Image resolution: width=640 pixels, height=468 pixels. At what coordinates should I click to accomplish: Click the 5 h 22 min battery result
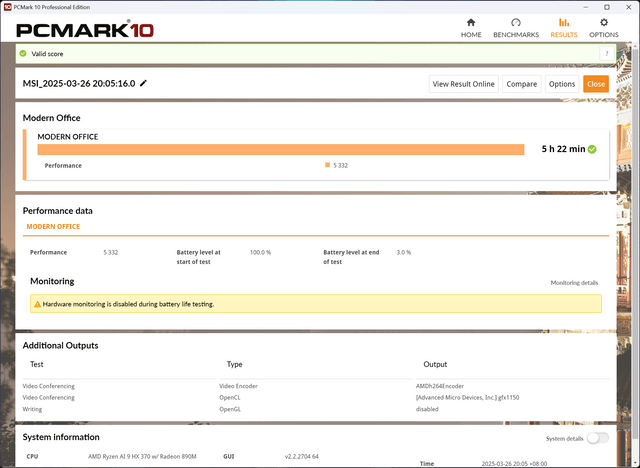[x=563, y=149]
